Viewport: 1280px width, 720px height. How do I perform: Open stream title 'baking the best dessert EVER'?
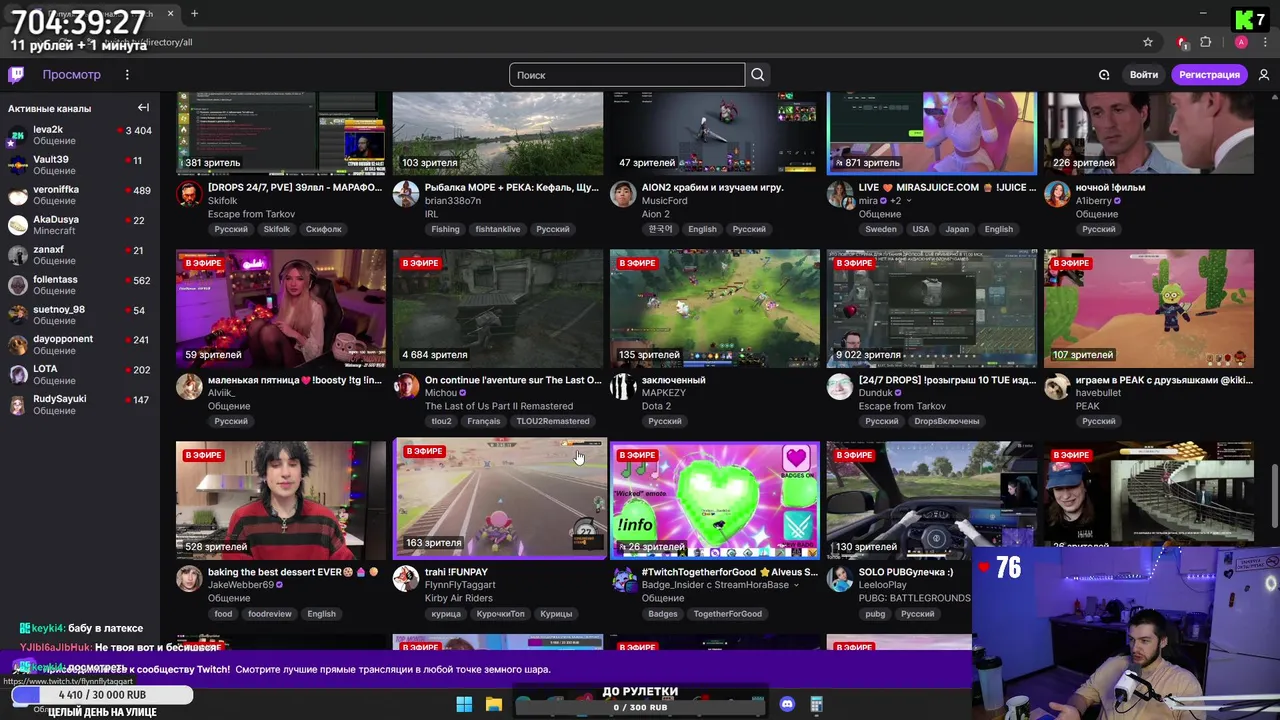(294, 572)
